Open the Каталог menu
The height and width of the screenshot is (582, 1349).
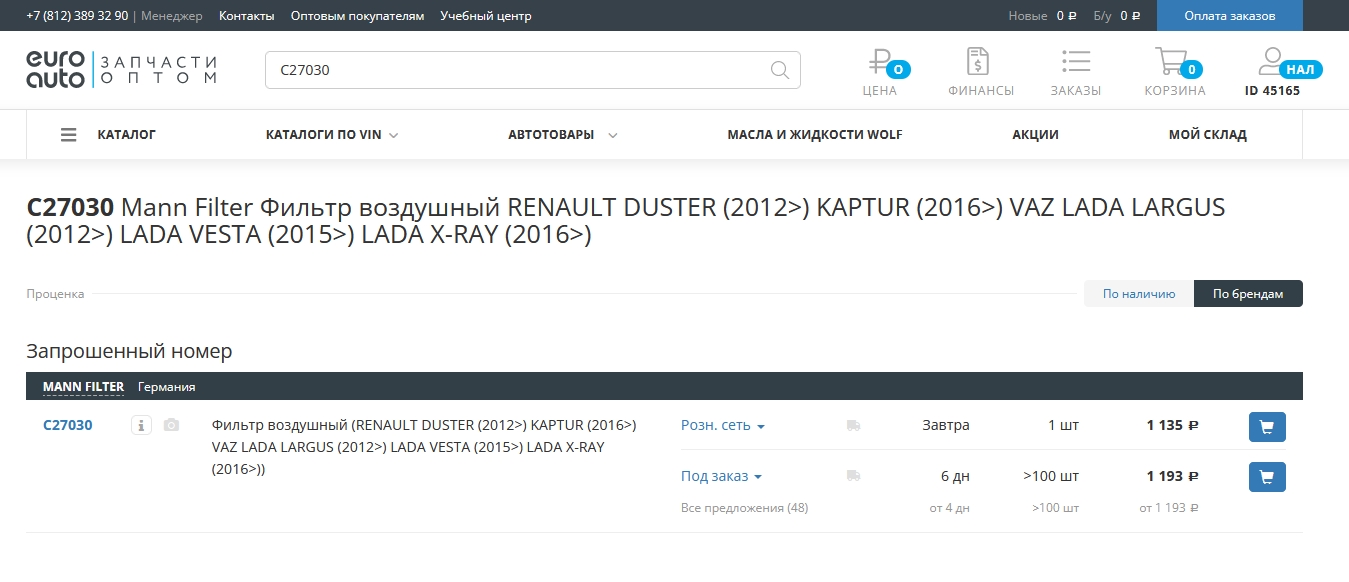pyautogui.click(x=127, y=135)
